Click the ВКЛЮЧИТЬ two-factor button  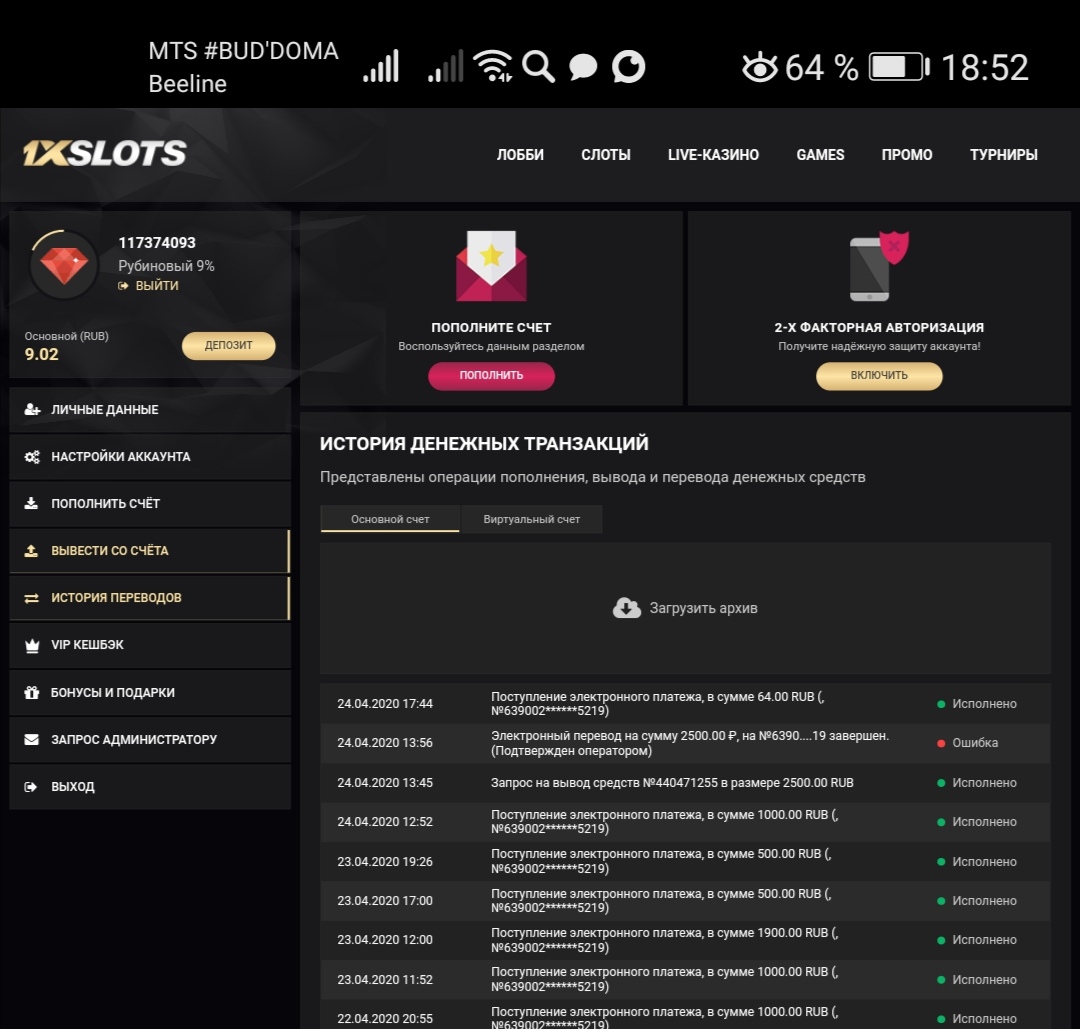pyautogui.click(x=879, y=375)
